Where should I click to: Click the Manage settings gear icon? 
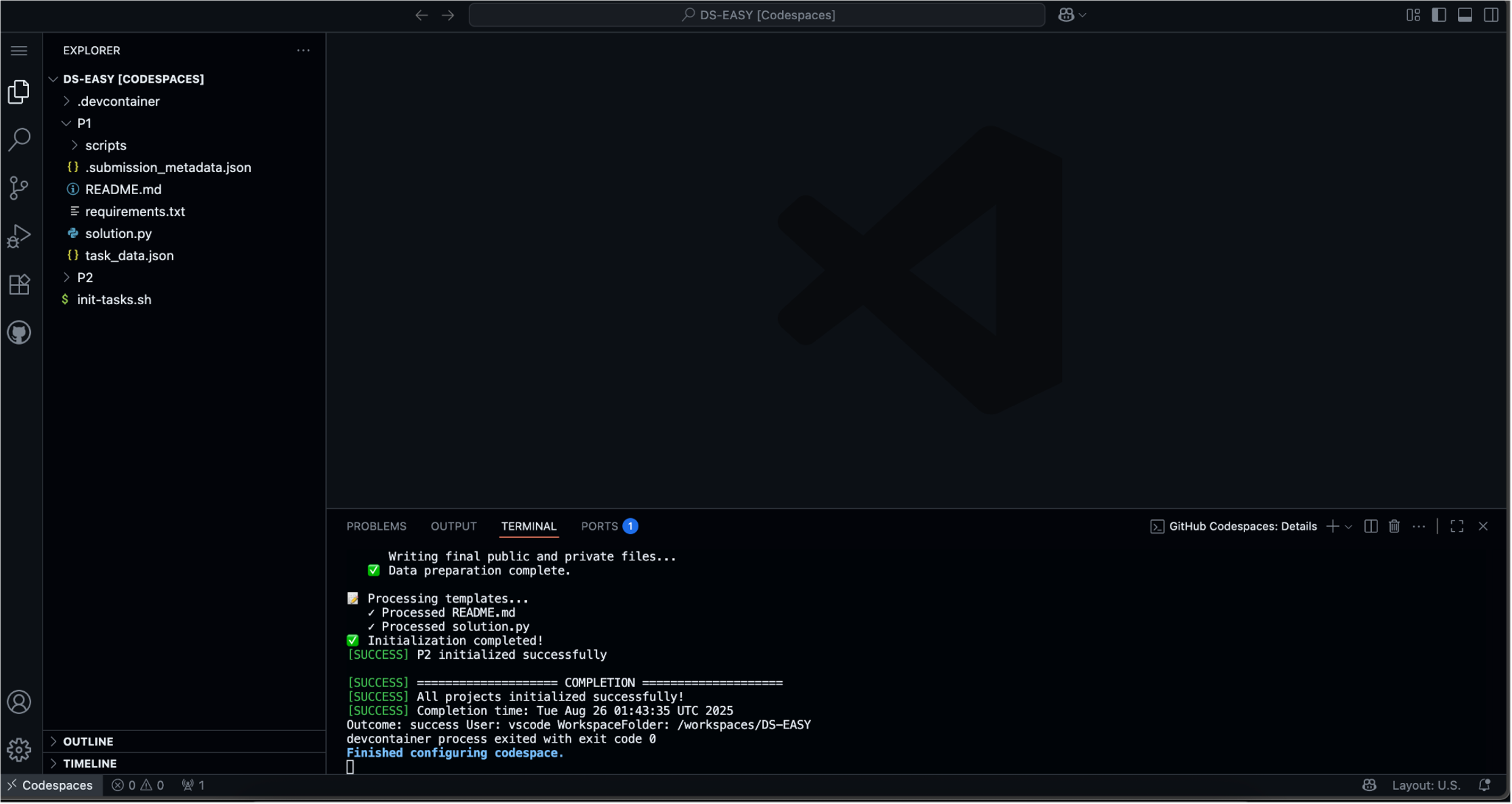pyautogui.click(x=19, y=750)
